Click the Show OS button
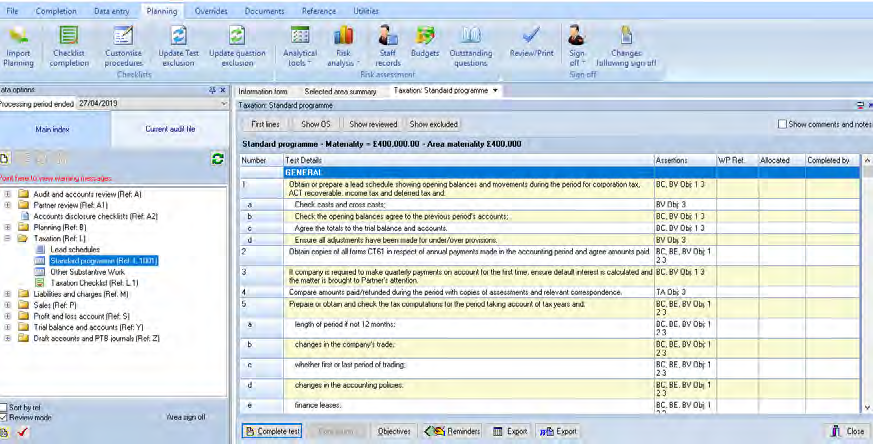The image size is (873, 444). (x=316, y=124)
